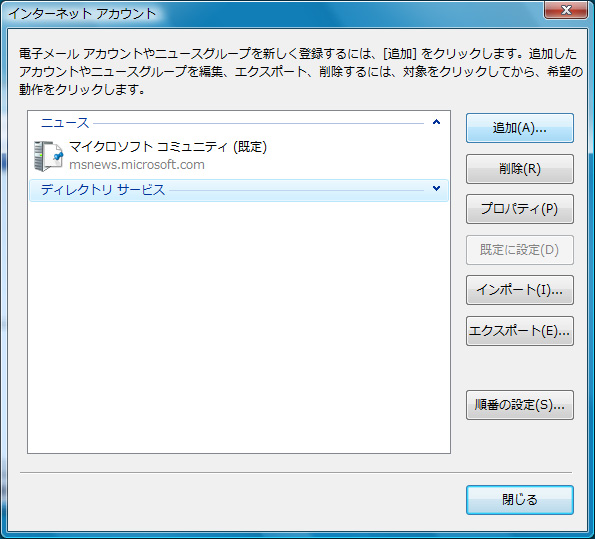Click the 削除(R) button
595x539 pixels.
pos(519,169)
